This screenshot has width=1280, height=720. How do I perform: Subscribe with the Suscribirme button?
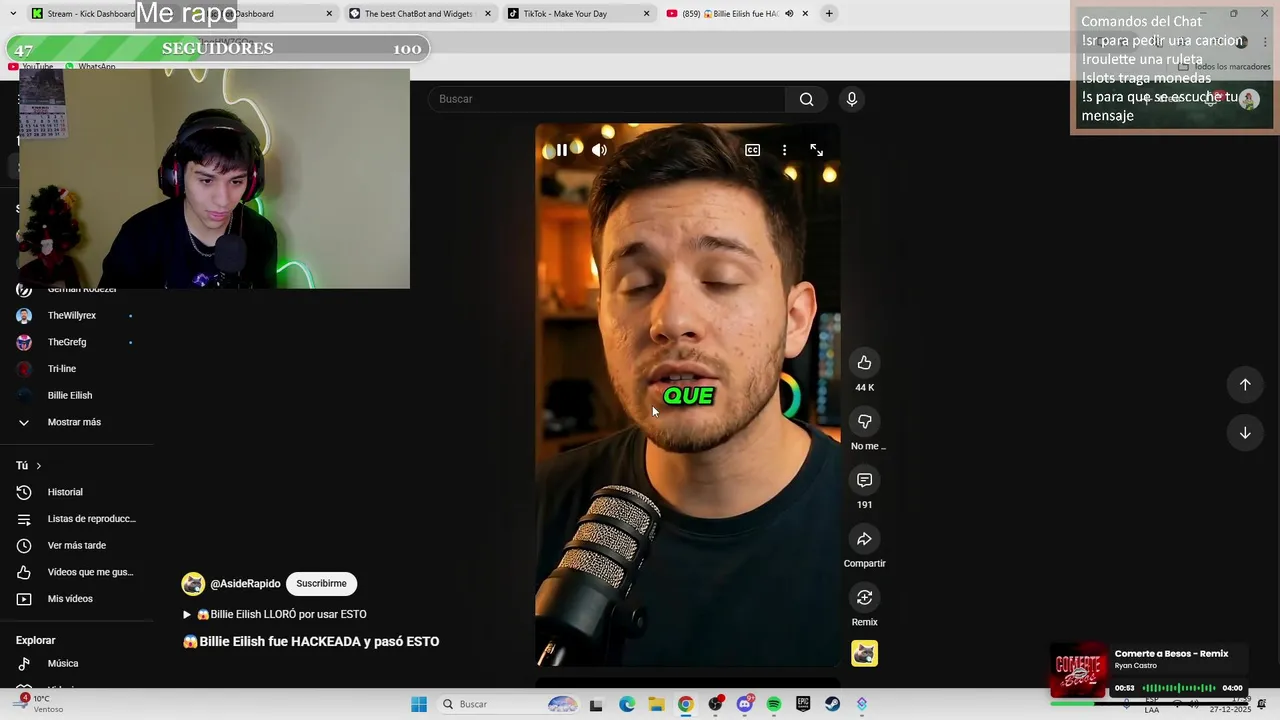pyautogui.click(x=321, y=584)
